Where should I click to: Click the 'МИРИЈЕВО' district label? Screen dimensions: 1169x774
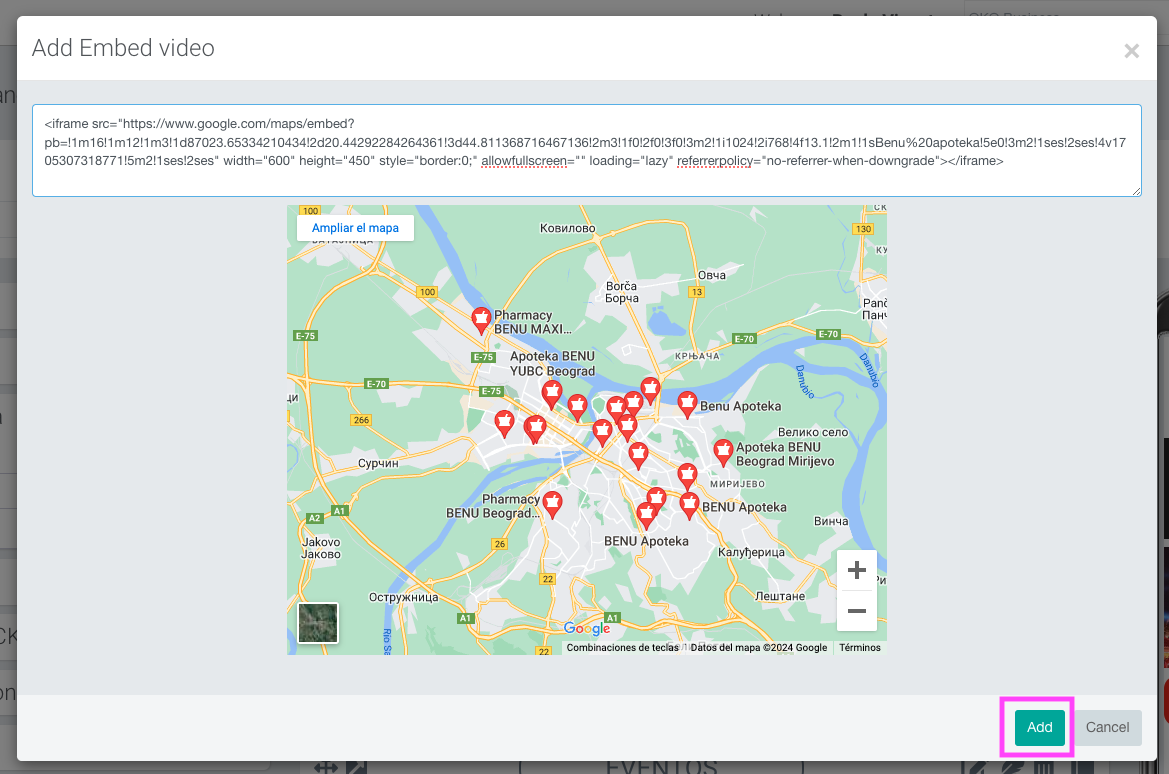pos(737,484)
